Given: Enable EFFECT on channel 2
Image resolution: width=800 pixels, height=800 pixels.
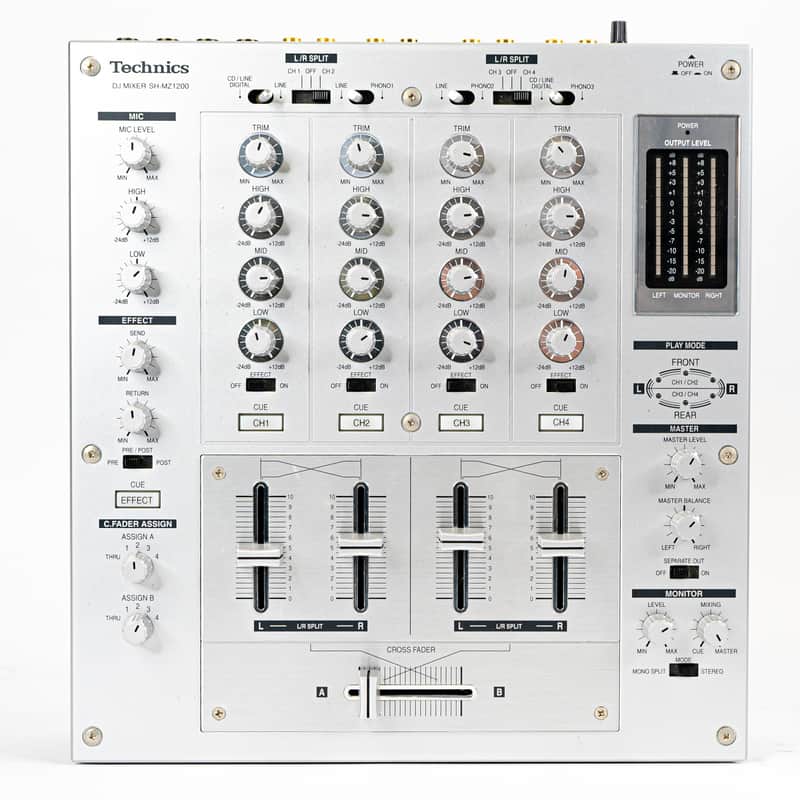Looking at the screenshot, I should pyautogui.click(x=371, y=385).
